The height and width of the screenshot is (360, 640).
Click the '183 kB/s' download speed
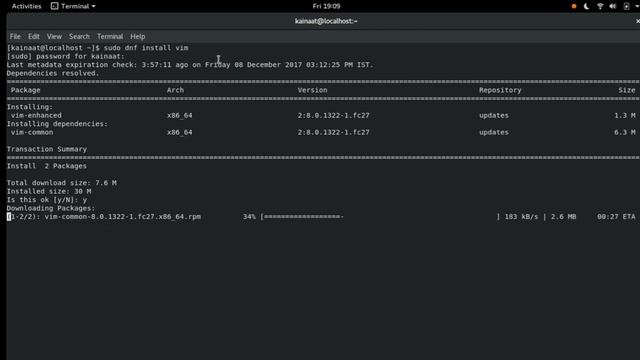coord(521,217)
